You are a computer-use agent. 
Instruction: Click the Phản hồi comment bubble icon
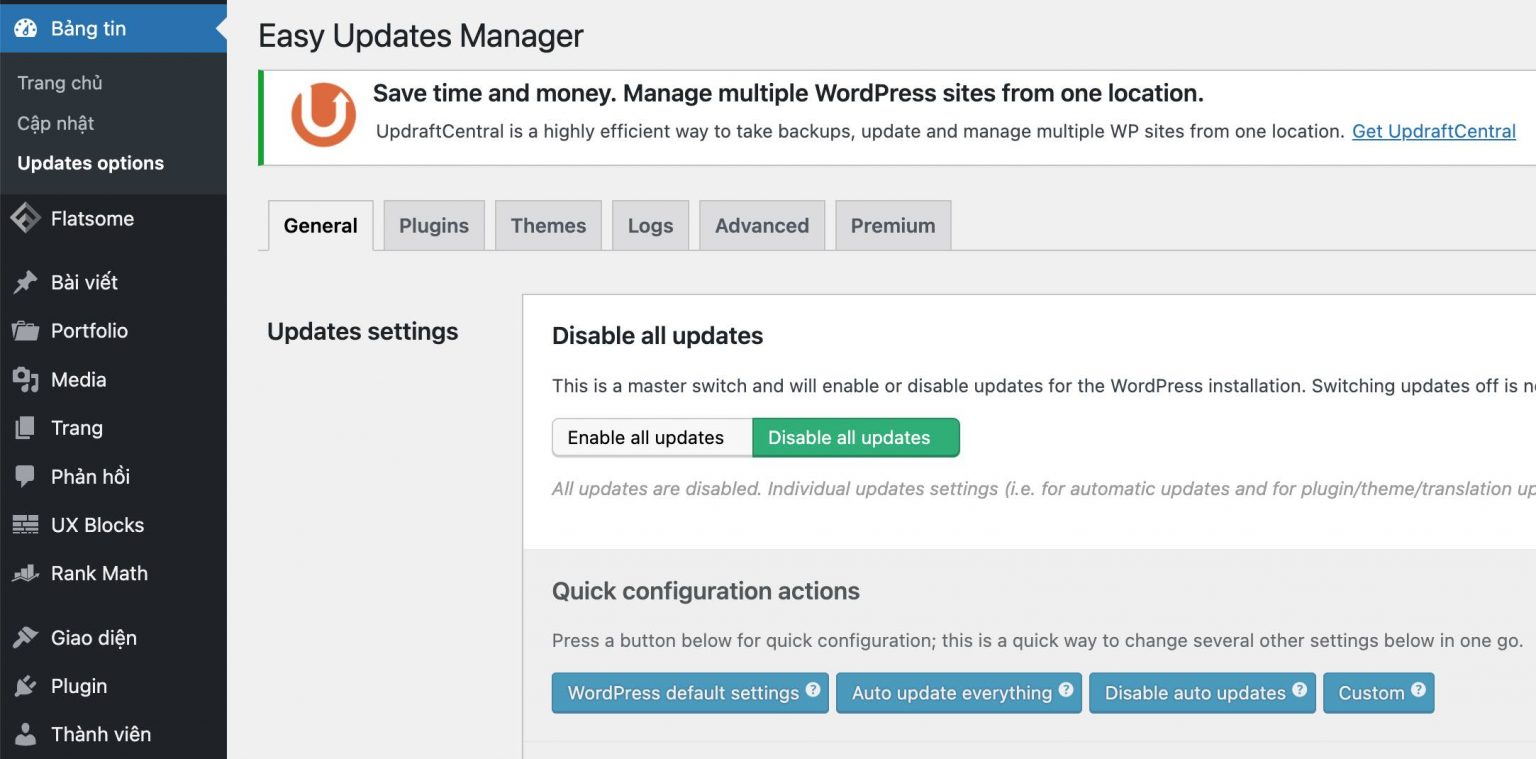click(x=25, y=477)
